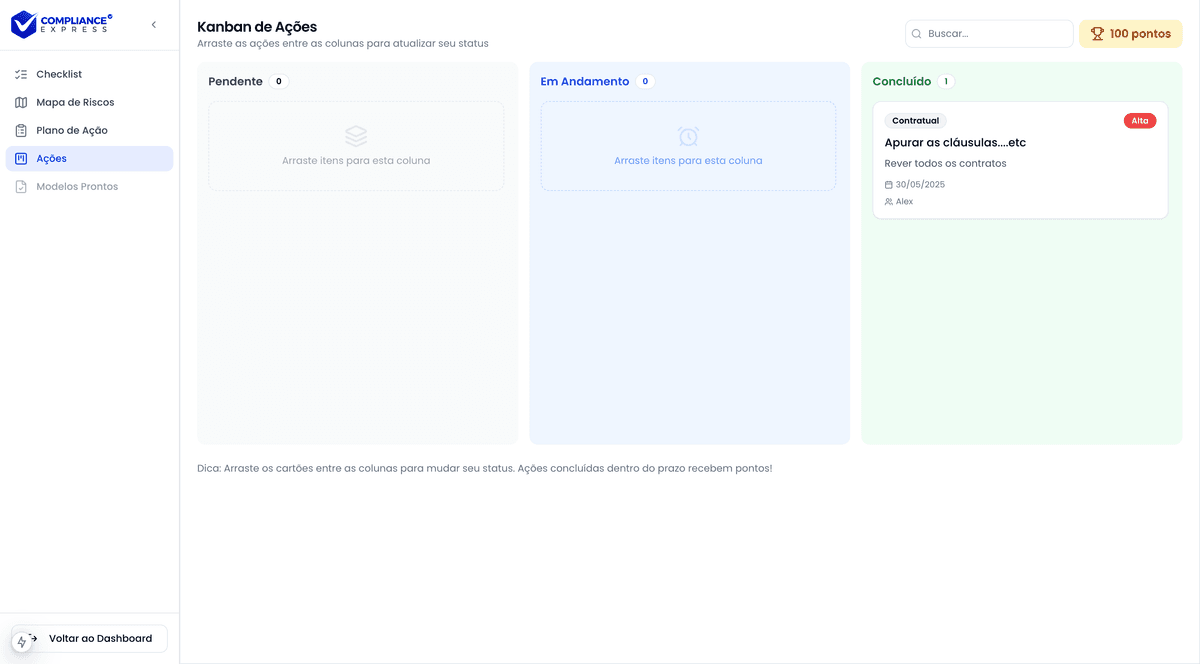Click the card date 30/05/2025
The width and height of the screenshot is (1200, 664).
[920, 185]
